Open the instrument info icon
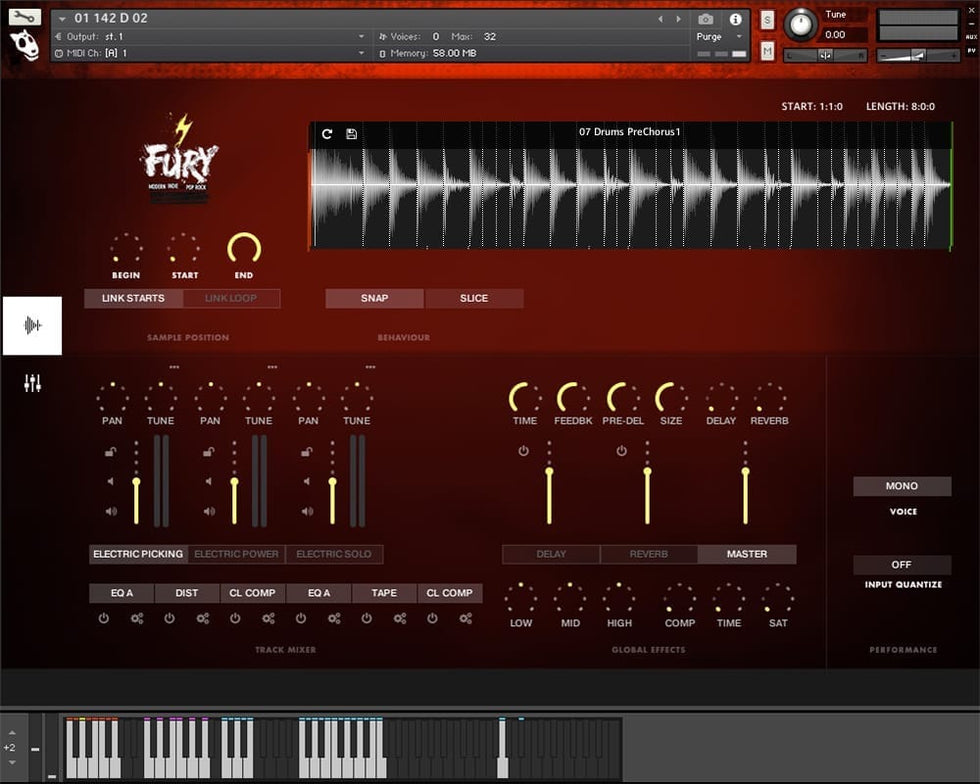Viewport: 980px width, 784px height. [x=736, y=19]
